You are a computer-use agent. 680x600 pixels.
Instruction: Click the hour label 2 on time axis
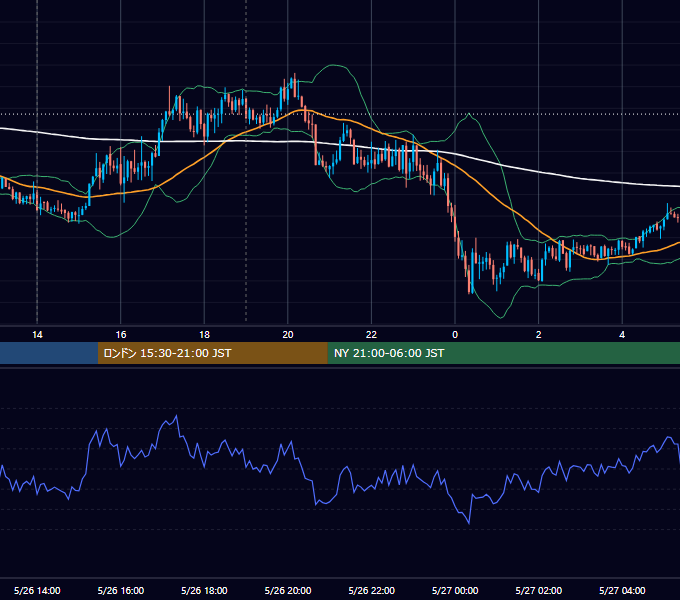click(539, 335)
